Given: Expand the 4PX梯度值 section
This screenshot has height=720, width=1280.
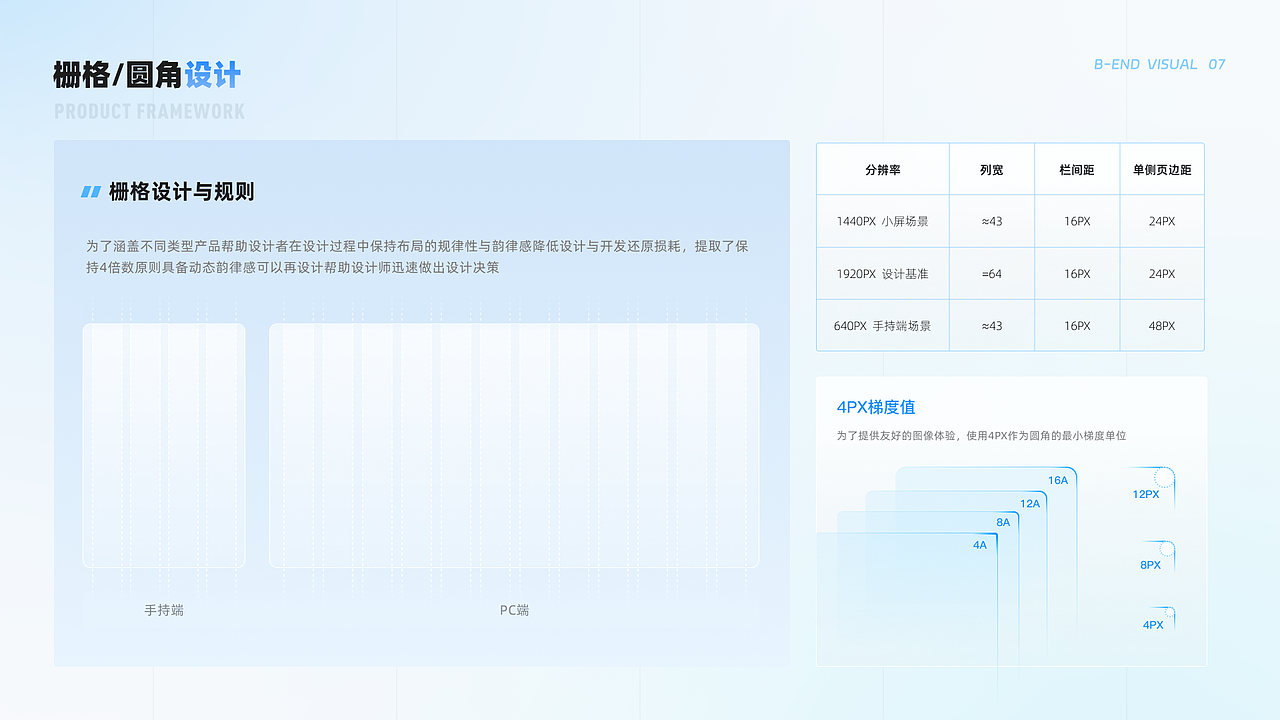Looking at the screenshot, I should tap(877, 407).
